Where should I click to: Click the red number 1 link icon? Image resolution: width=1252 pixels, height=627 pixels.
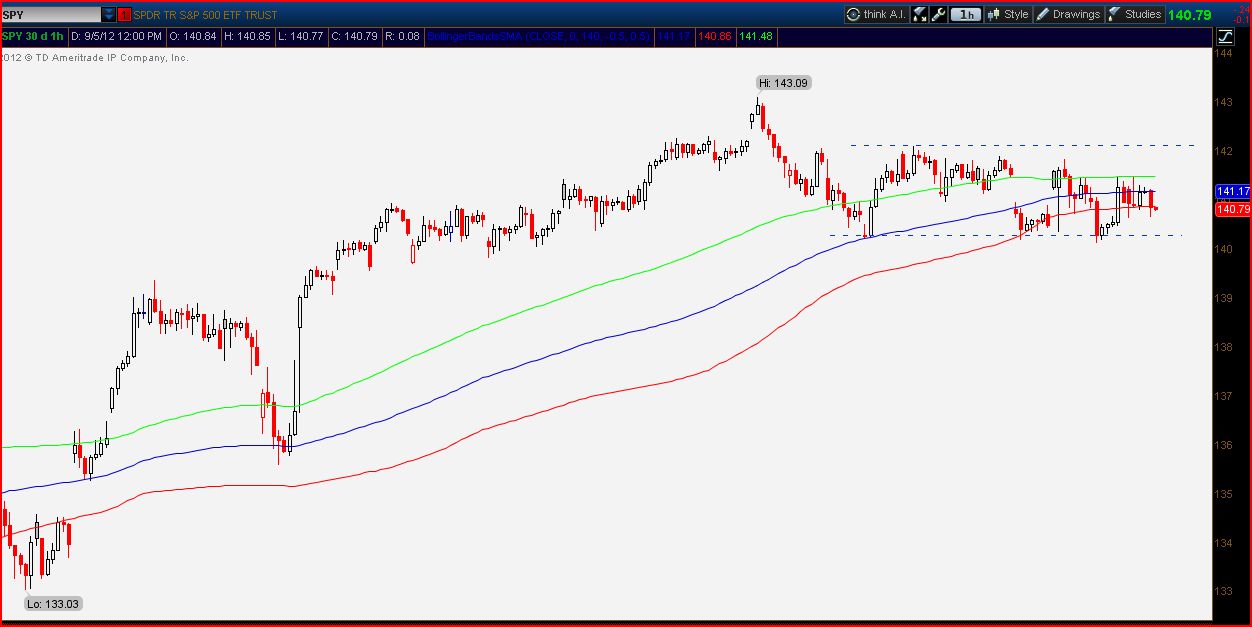click(124, 15)
